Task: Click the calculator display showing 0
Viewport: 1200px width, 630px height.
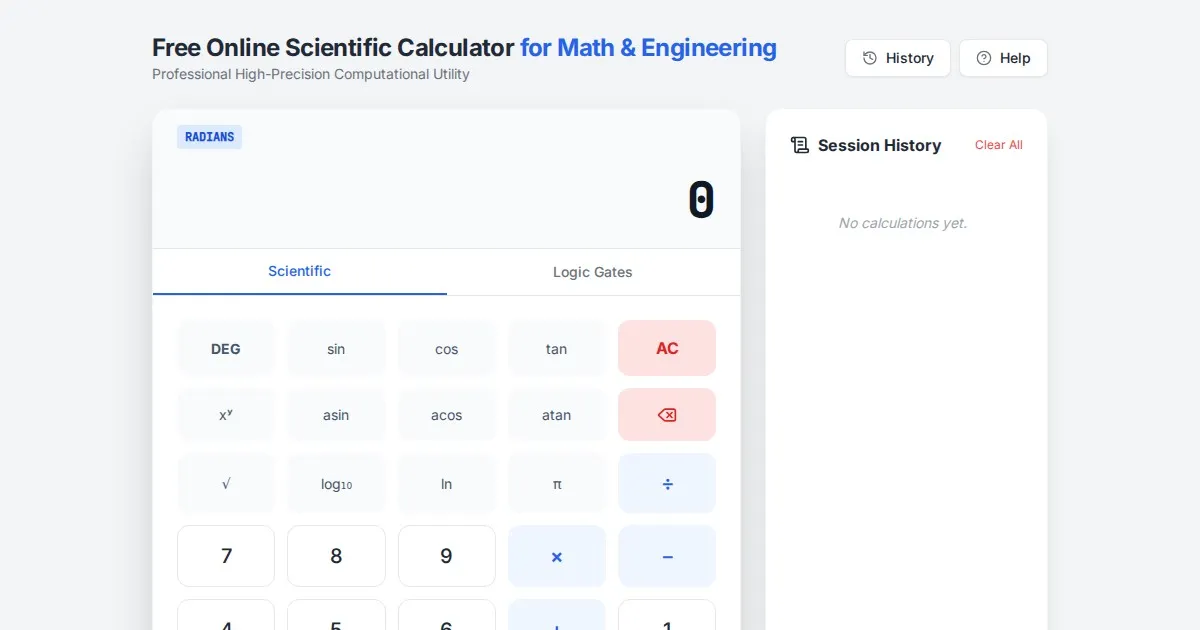Action: pos(700,200)
